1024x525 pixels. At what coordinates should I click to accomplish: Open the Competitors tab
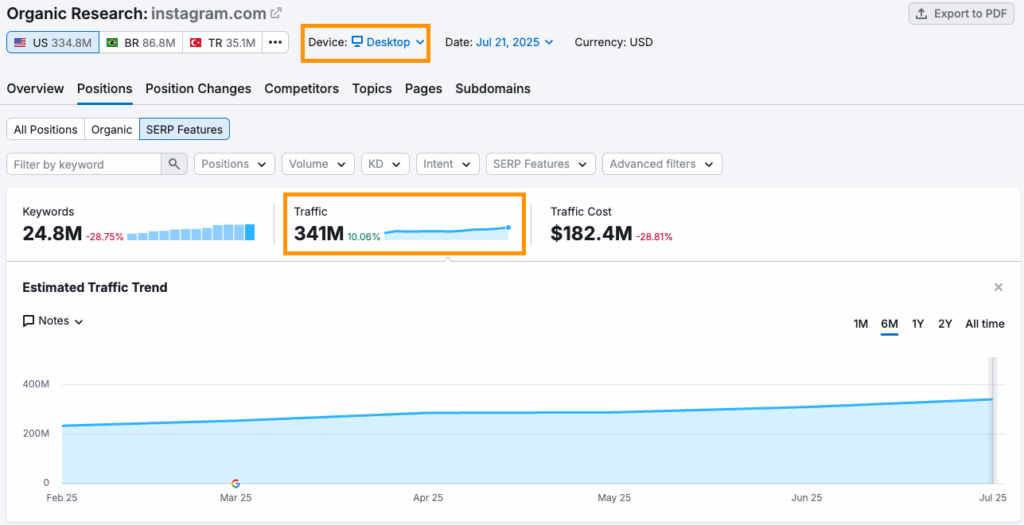pyautogui.click(x=301, y=89)
